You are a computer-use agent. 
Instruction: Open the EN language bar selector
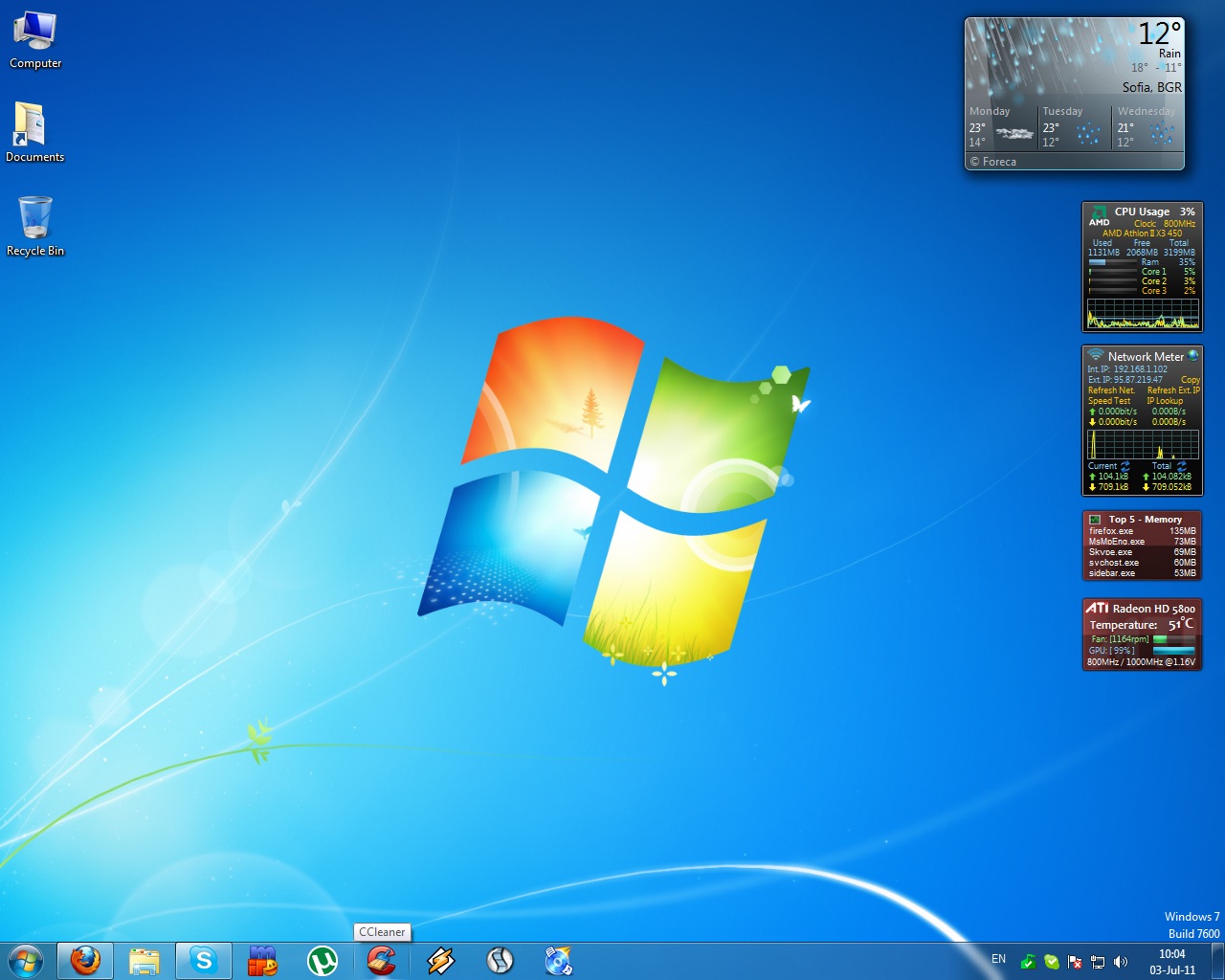tap(998, 959)
